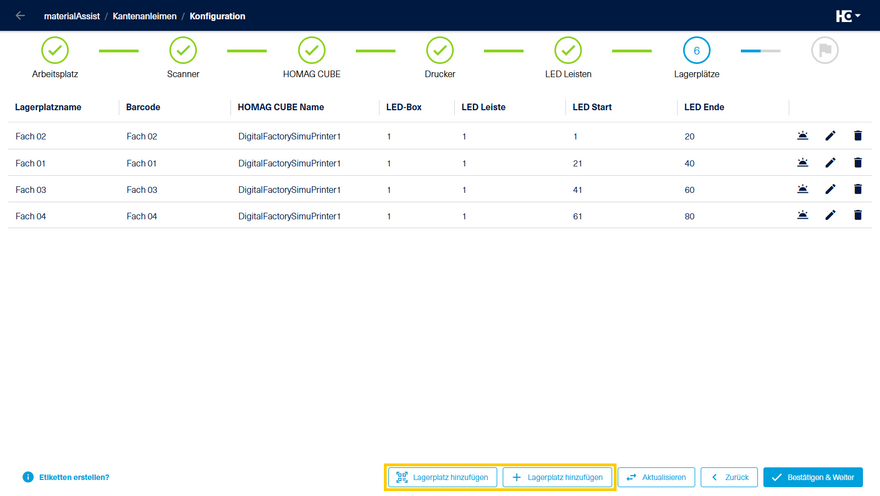Select the Fach 01 Lagerplatzname cell

pos(30,163)
